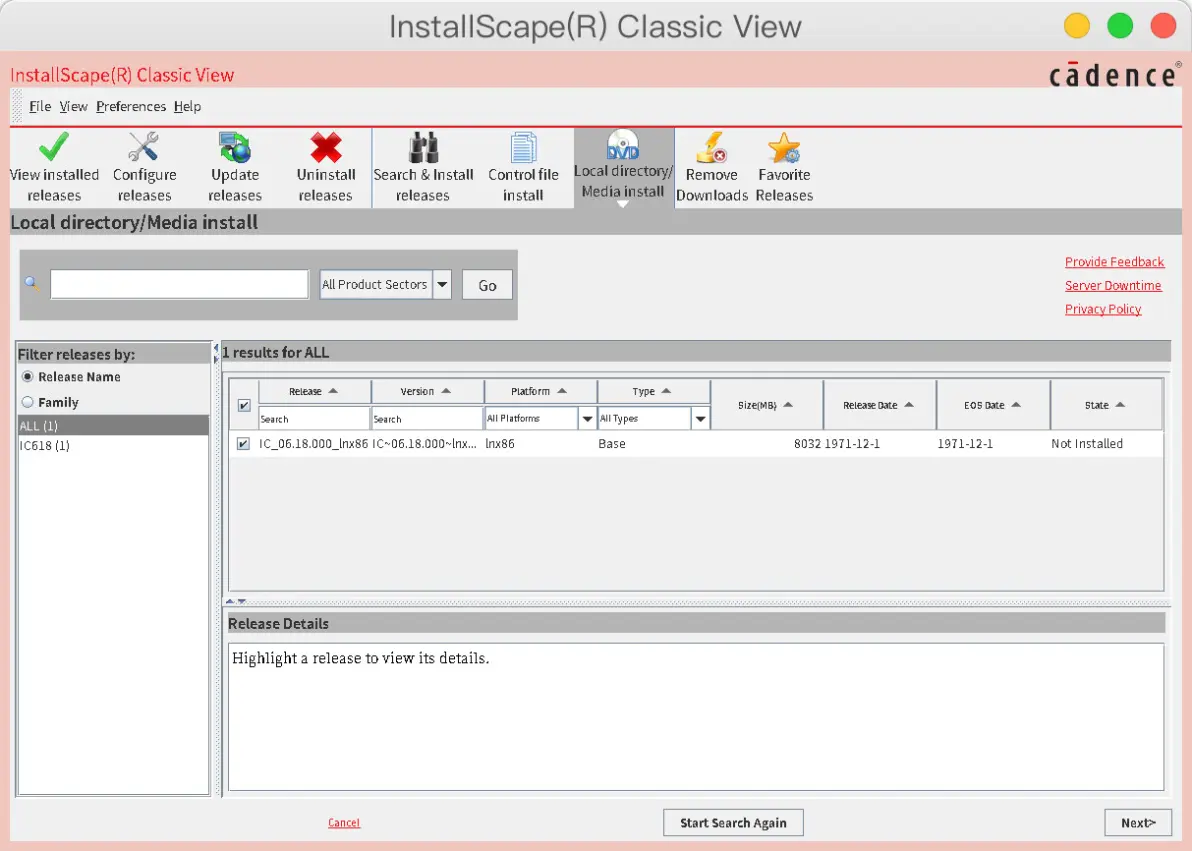
Task: Select the Release Name radio button
Action: tap(28, 376)
